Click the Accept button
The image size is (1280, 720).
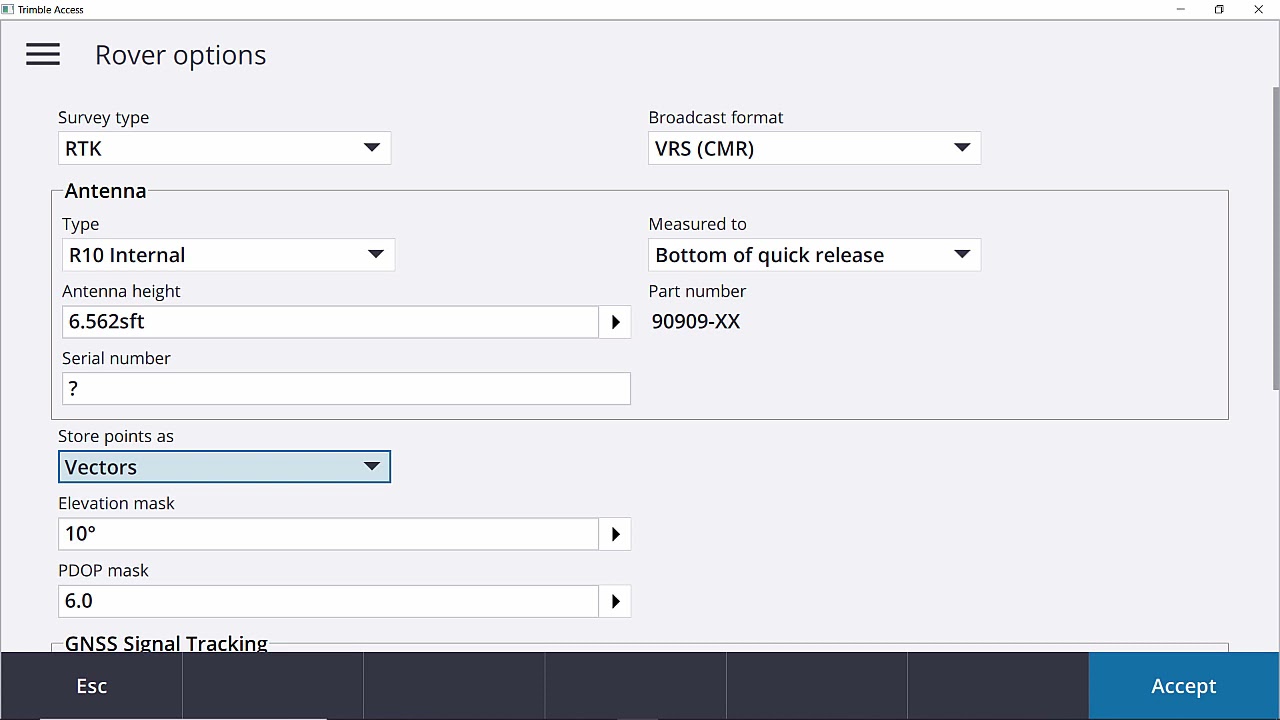point(1183,686)
